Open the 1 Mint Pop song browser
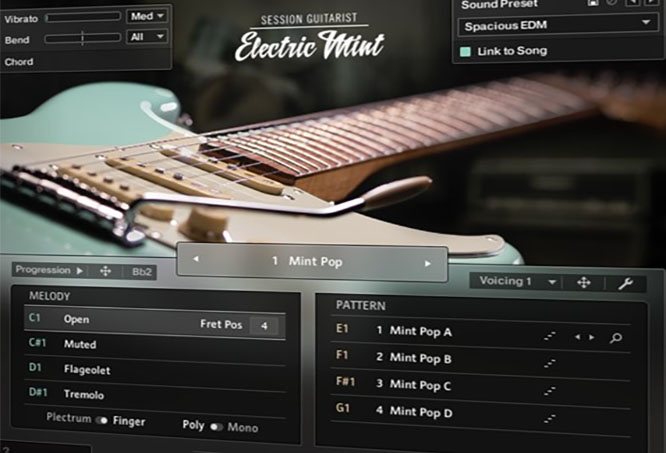The image size is (666, 453). 312,262
